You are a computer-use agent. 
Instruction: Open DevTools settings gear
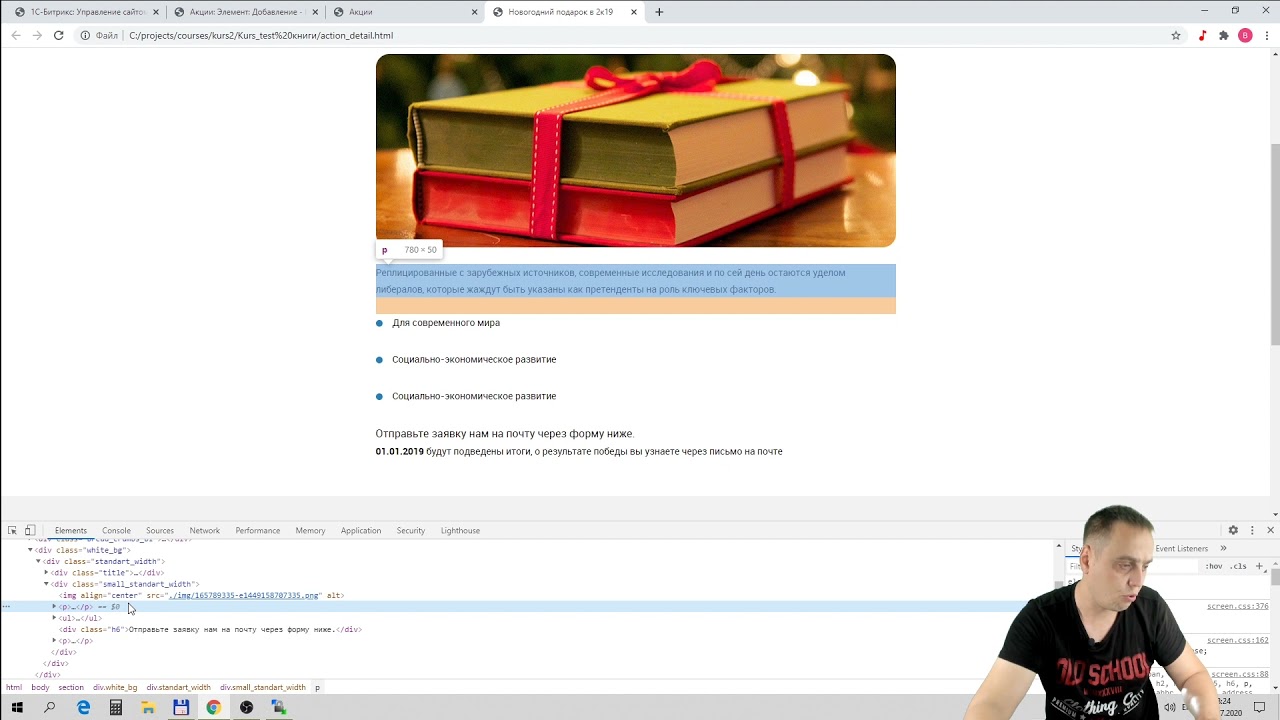coord(1233,530)
